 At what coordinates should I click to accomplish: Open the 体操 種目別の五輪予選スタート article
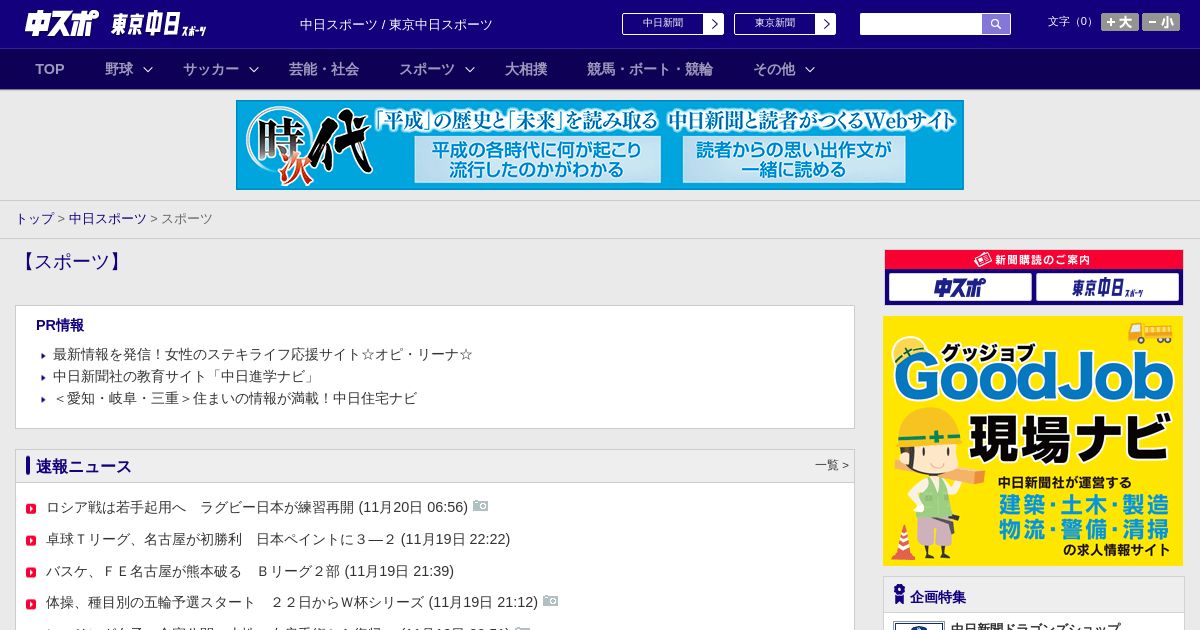292,602
